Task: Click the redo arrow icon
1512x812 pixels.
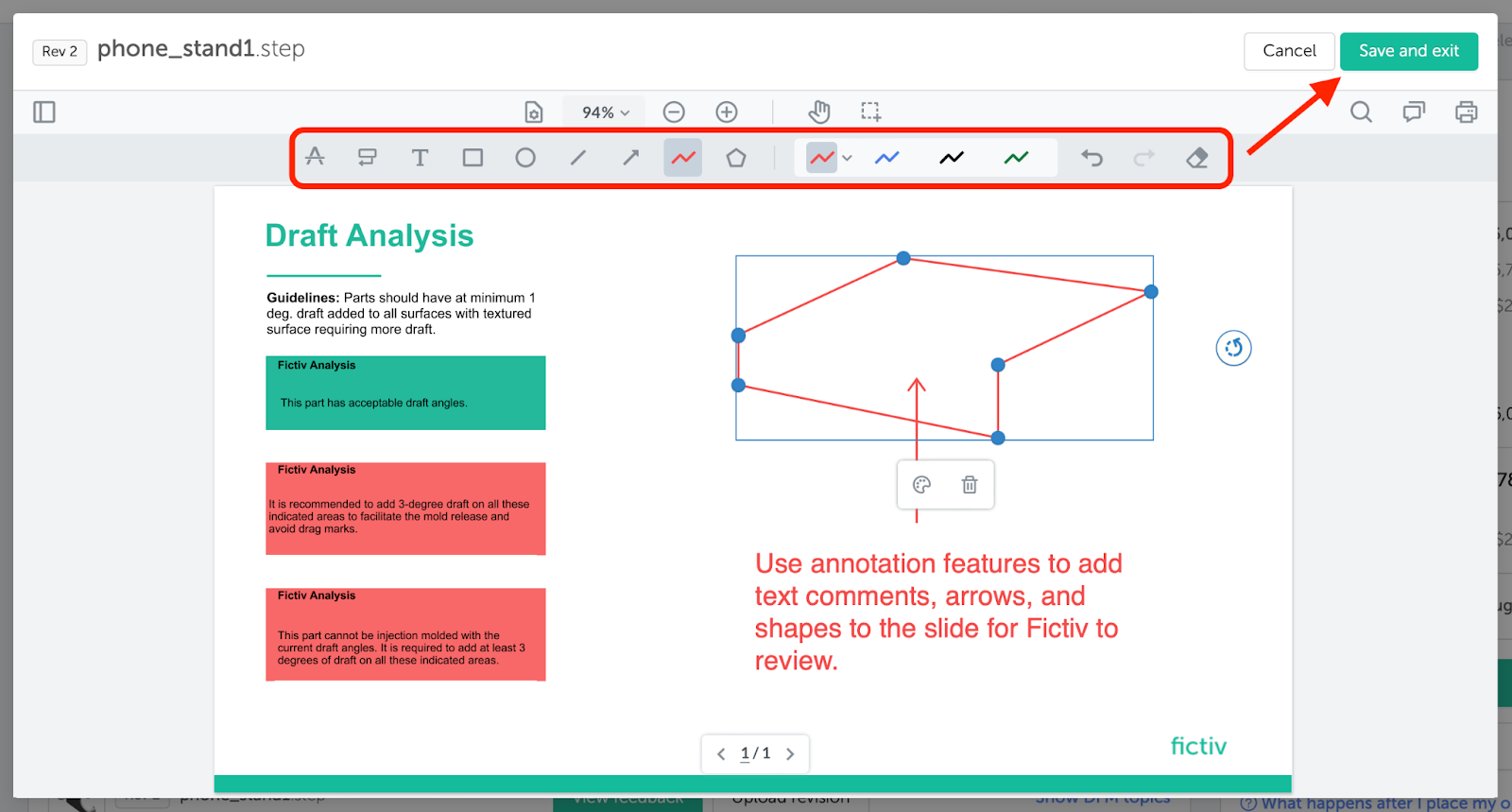Action: pyautogui.click(x=1144, y=157)
